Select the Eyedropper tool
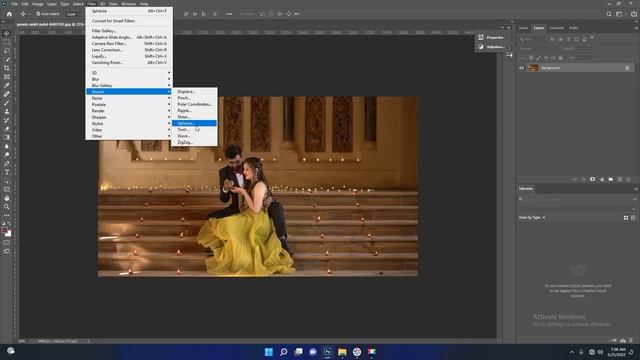 point(7,85)
